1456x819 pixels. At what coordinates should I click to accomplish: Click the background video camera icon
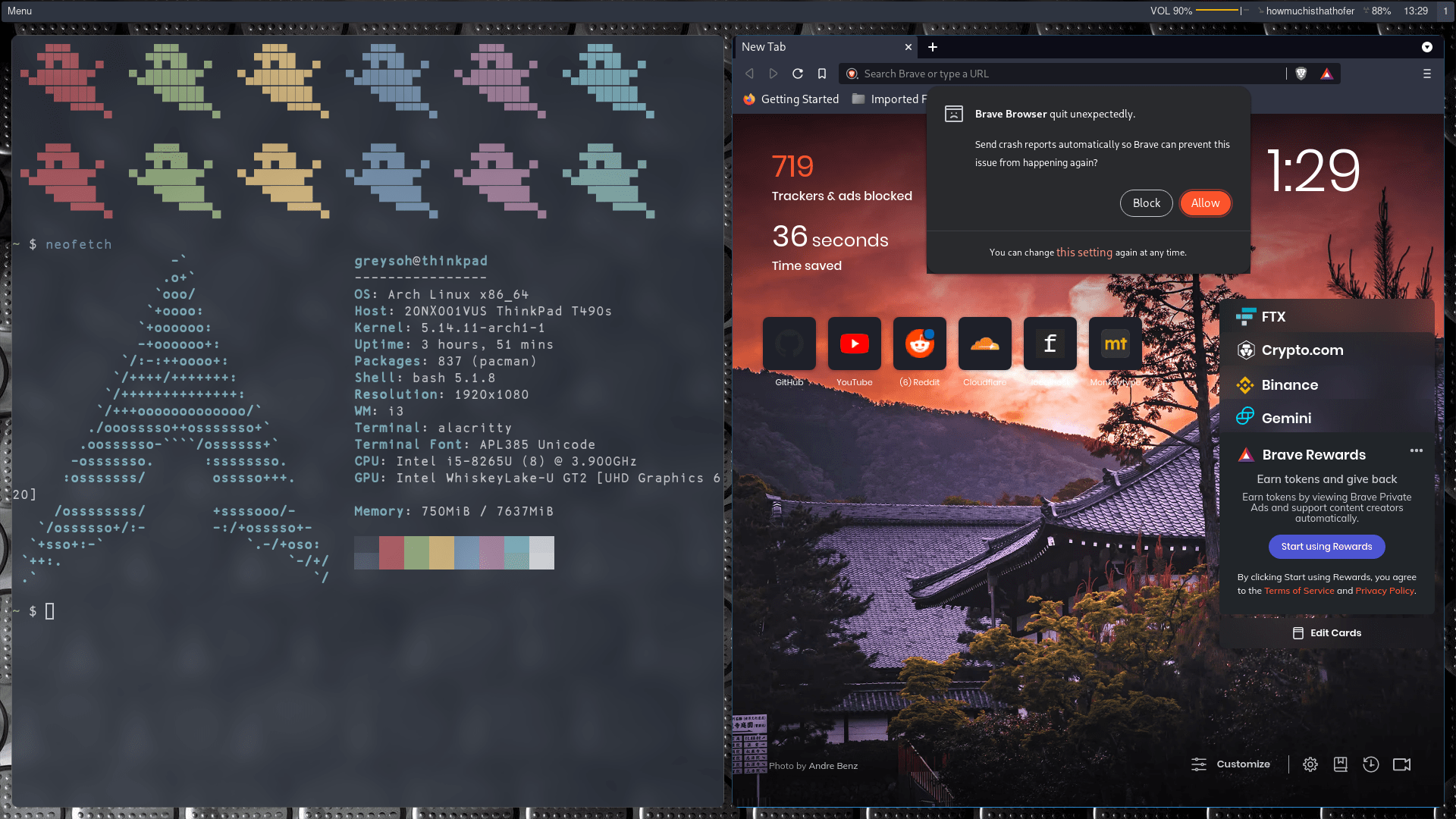[x=1401, y=764]
